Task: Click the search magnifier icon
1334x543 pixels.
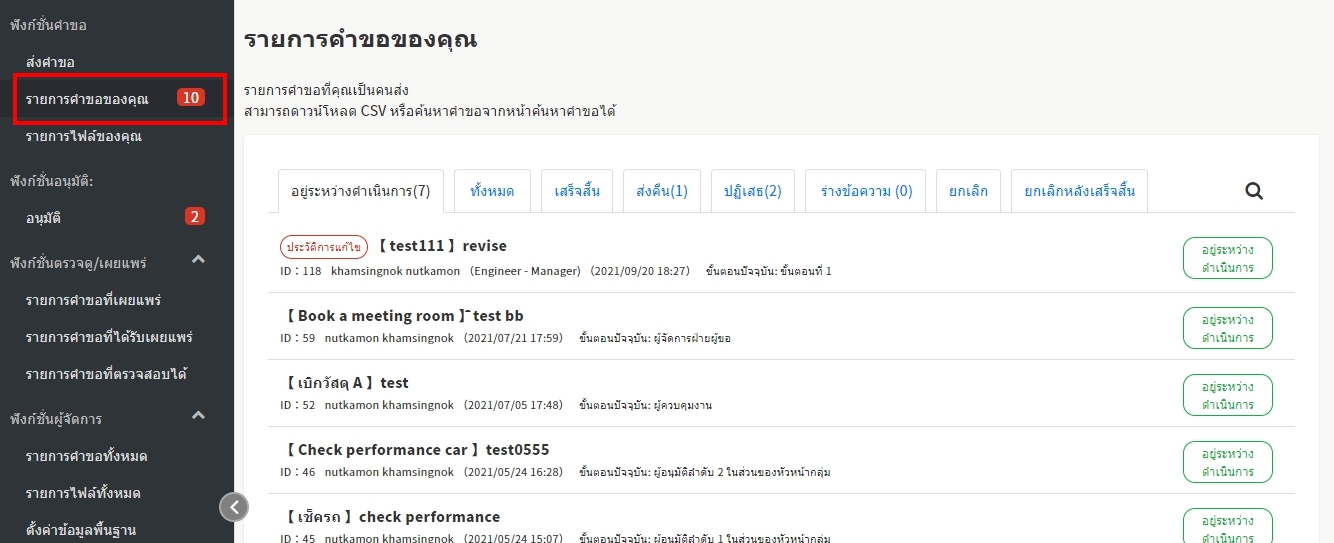Action: (x=1253, y=191)
